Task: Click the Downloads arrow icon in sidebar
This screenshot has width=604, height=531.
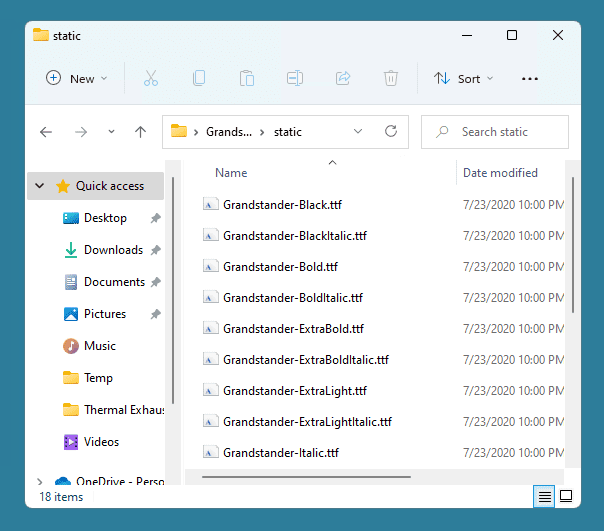Action: coord(71,250)
